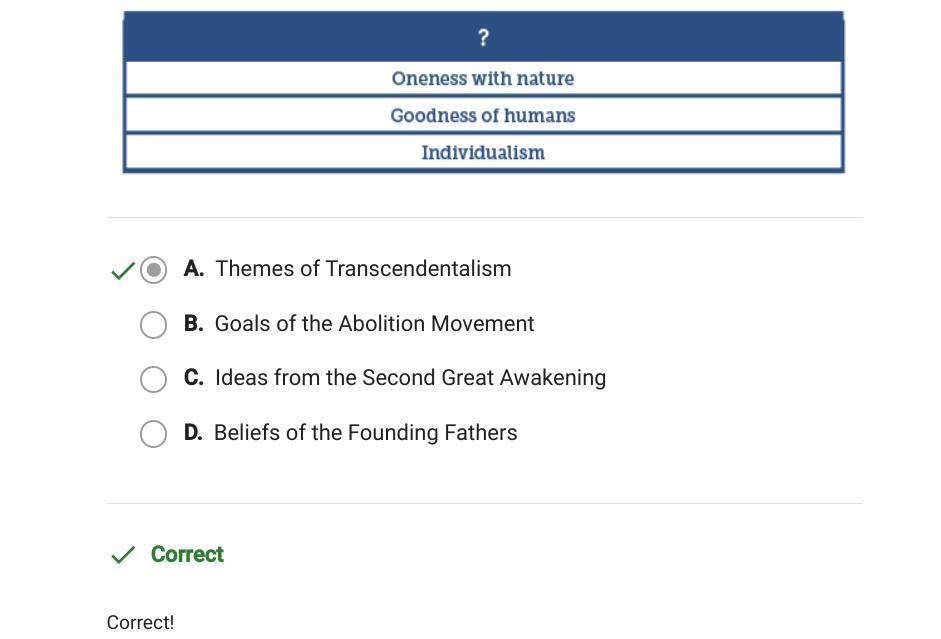Click the question mark table header
The image size is (941, 639).
(483, 38)
